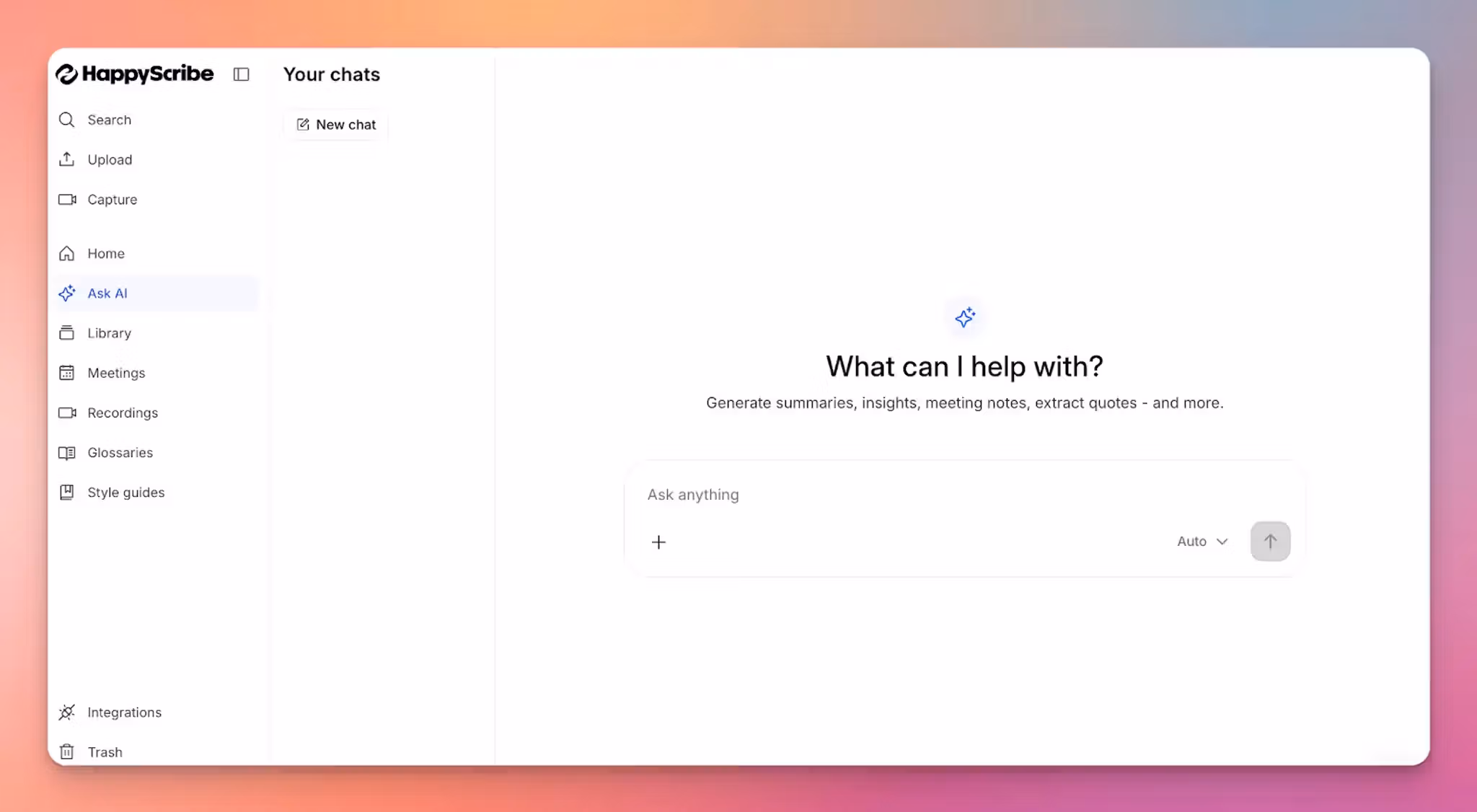Select the Recordings icon
1477x812 pixels.
[66, 412]
